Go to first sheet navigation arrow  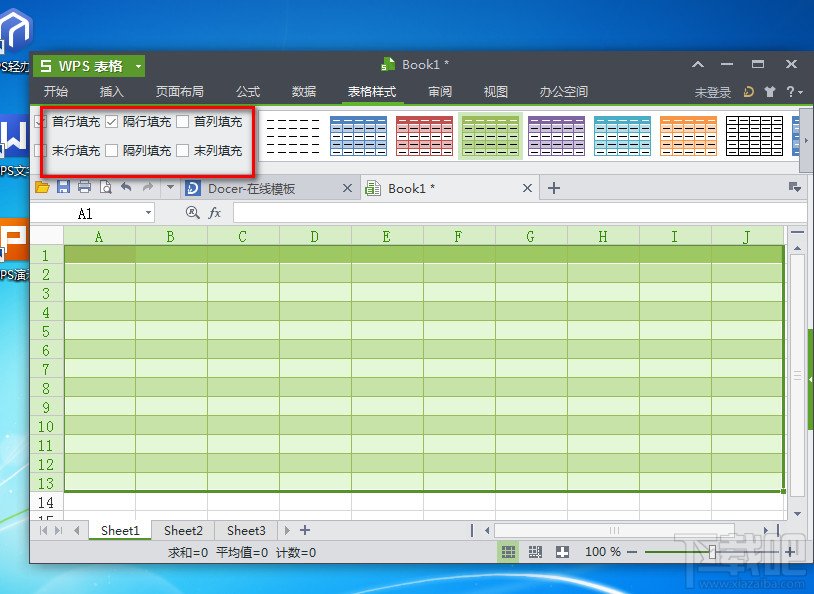coord(44,530)
